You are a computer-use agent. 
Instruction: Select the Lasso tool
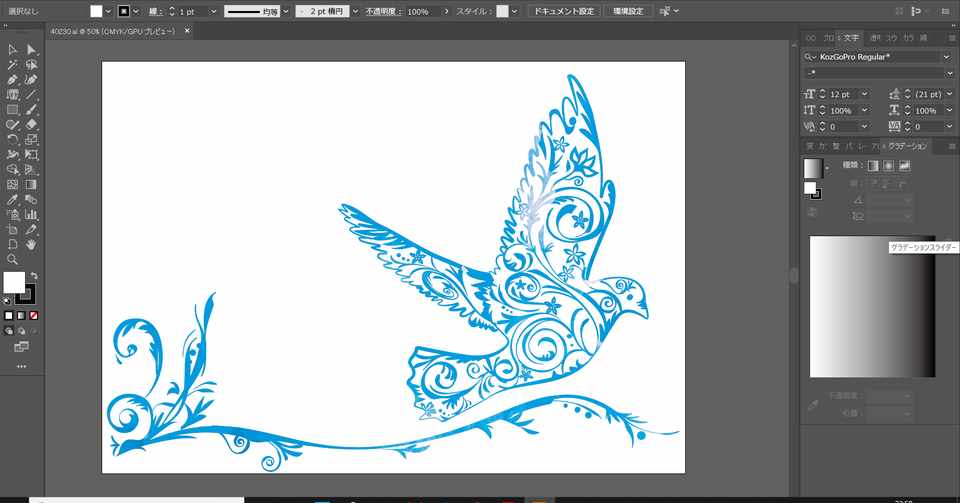31,65
